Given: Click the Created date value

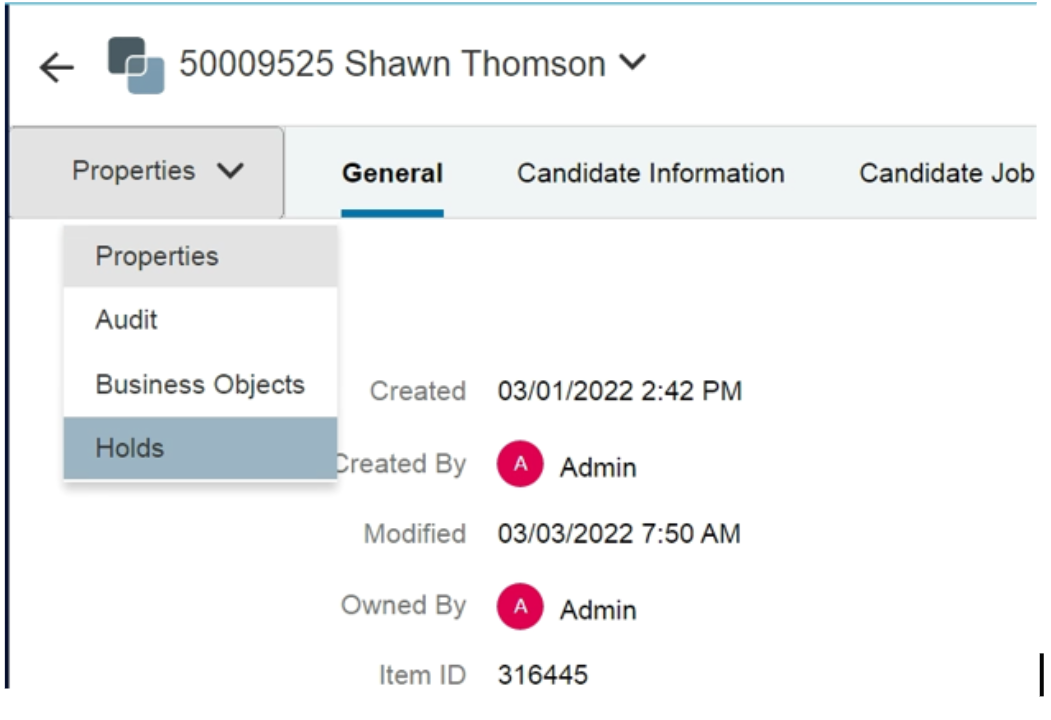Looking at the screenshot, I should [x=620, y=391].
